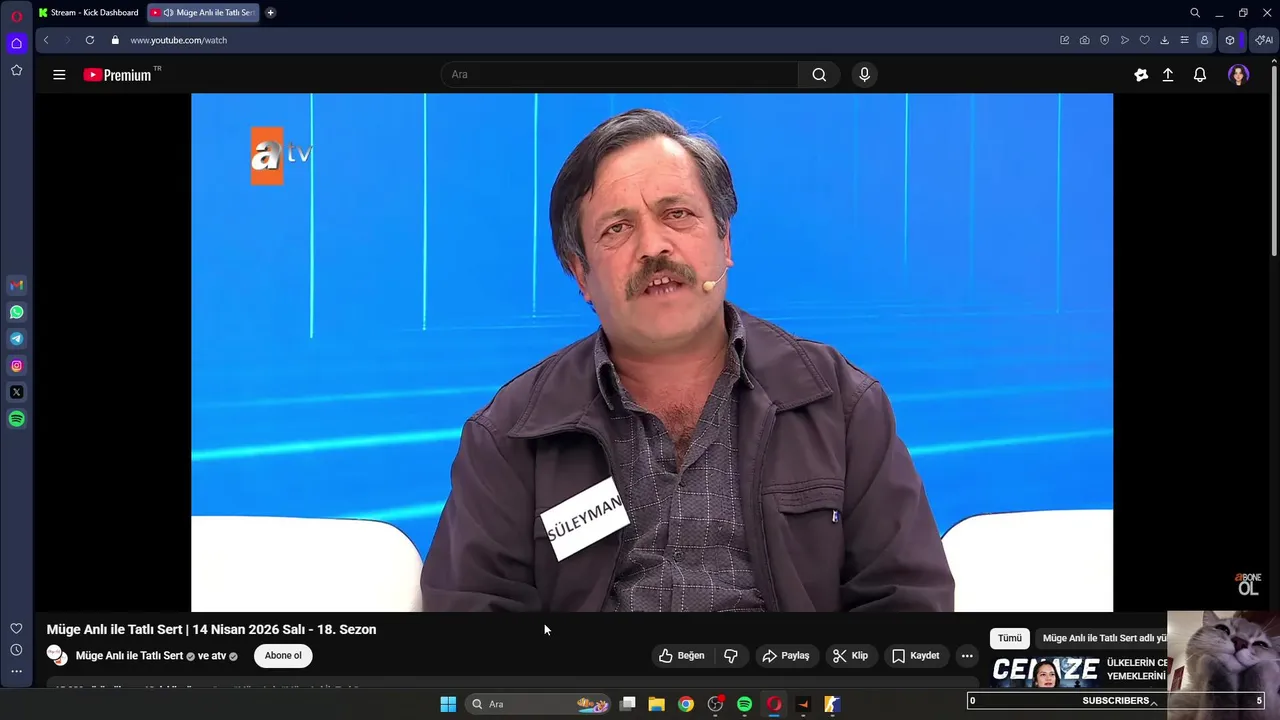1280x720 pixels.
Task: Open browser edit-page pencil icon
Action: click(1065, 40)
